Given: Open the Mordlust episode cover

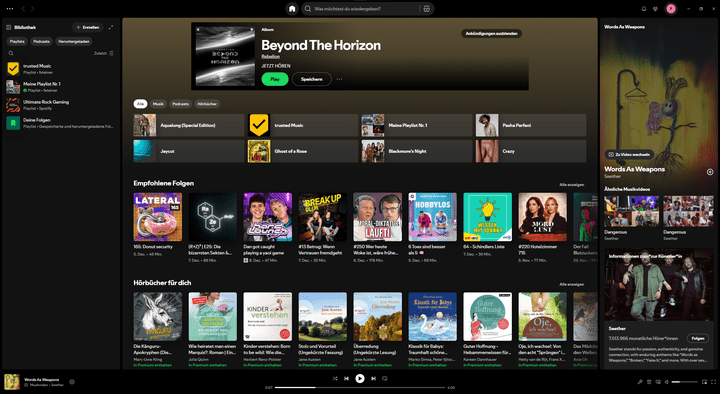Looking at the screenshot, I should (543, 217).
